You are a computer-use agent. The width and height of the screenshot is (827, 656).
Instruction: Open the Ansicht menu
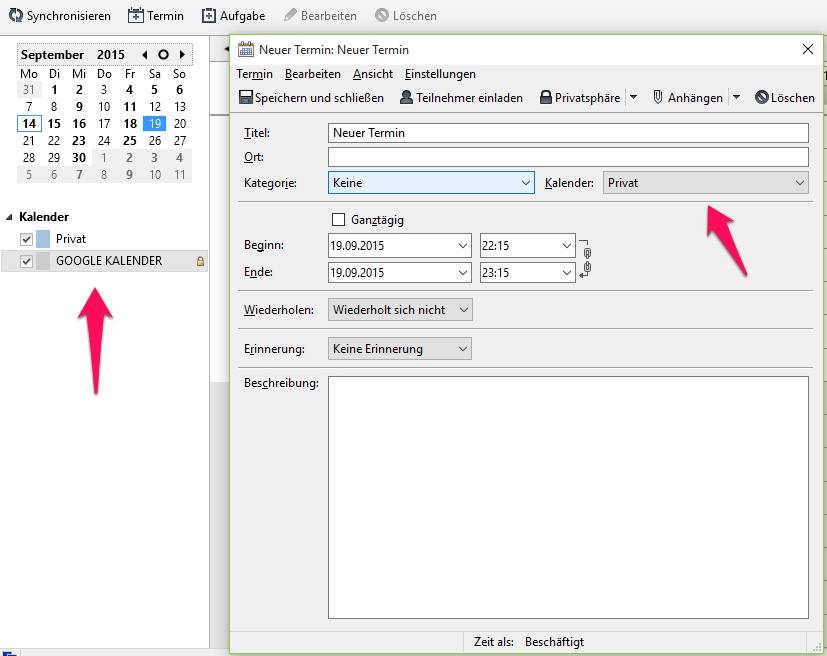(372, 74)
